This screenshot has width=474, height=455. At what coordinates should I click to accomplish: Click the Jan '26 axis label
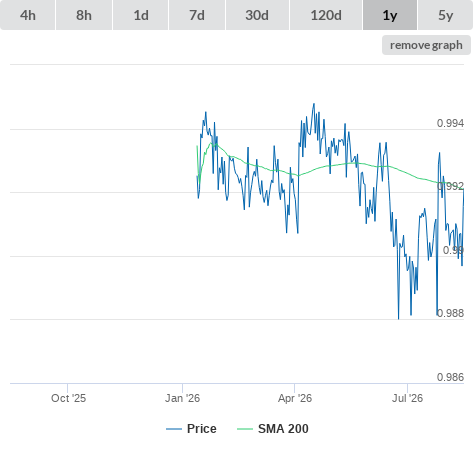(182, 398)
